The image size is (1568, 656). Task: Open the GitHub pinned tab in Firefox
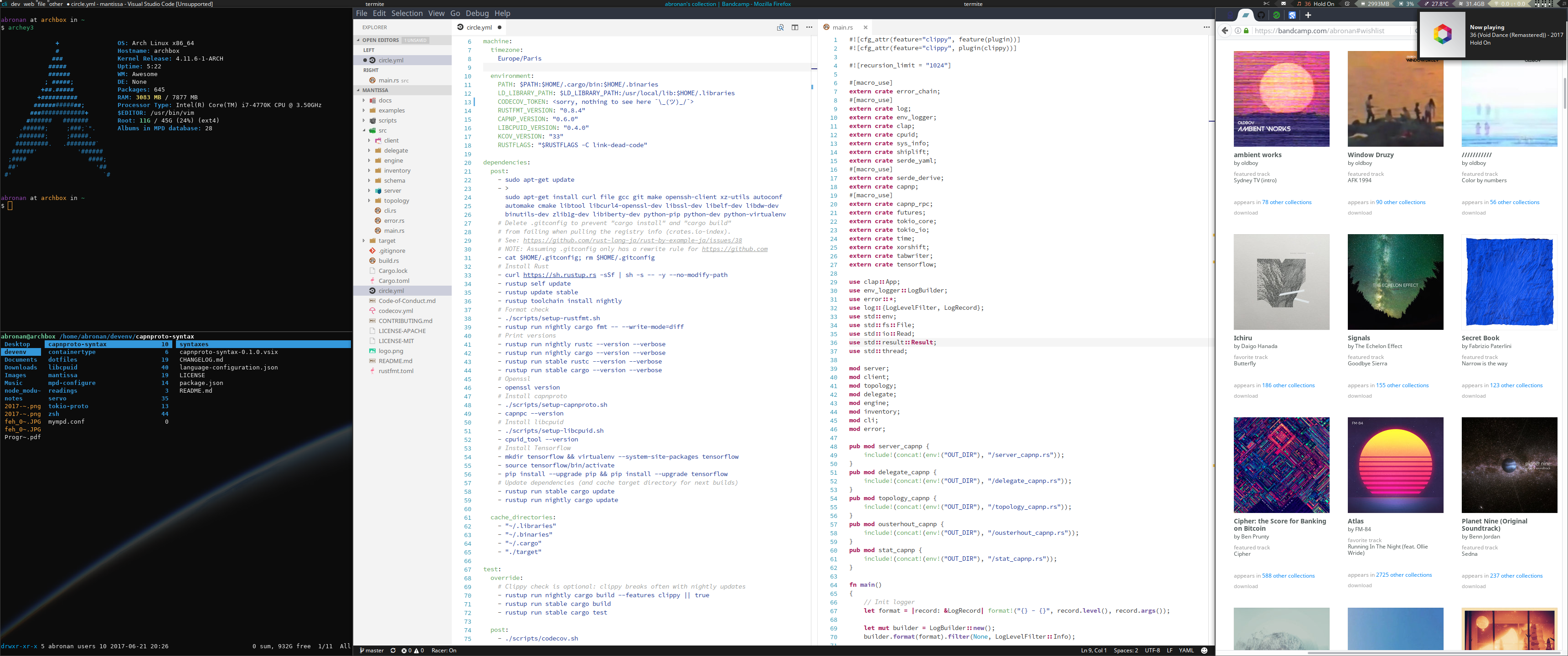(1261, 15)
